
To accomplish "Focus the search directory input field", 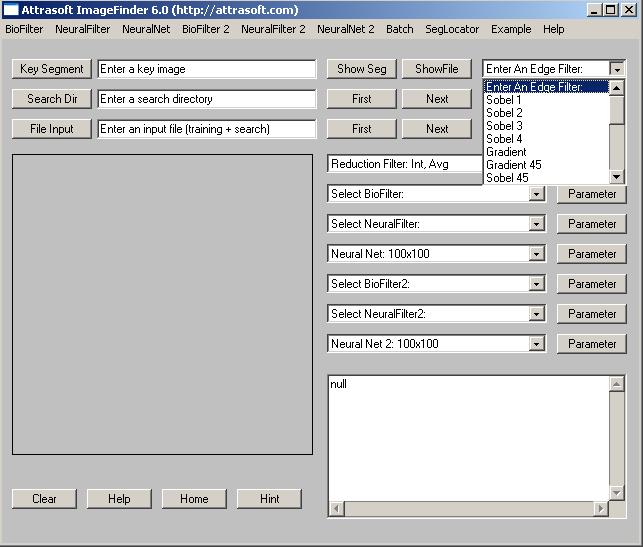I will (206, 99).
